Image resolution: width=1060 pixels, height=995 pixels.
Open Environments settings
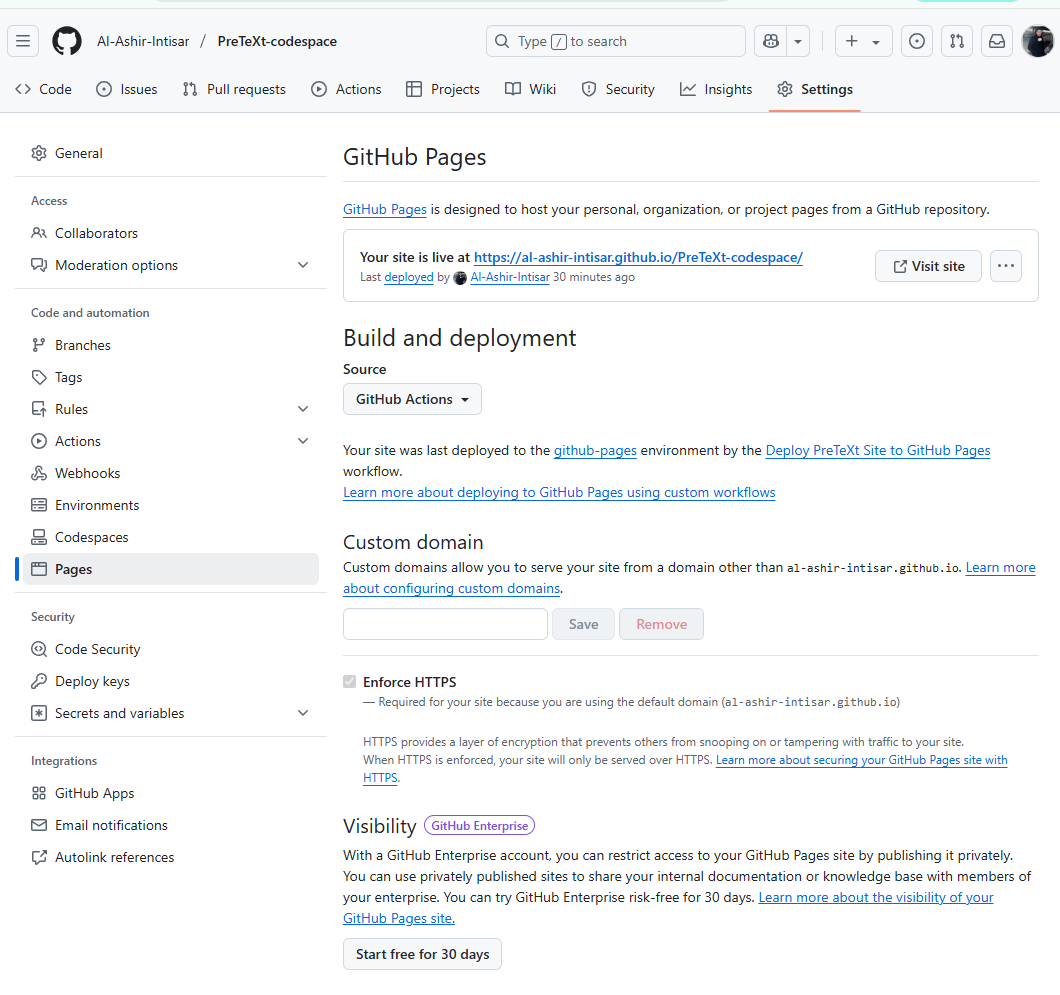click(170, 505)
